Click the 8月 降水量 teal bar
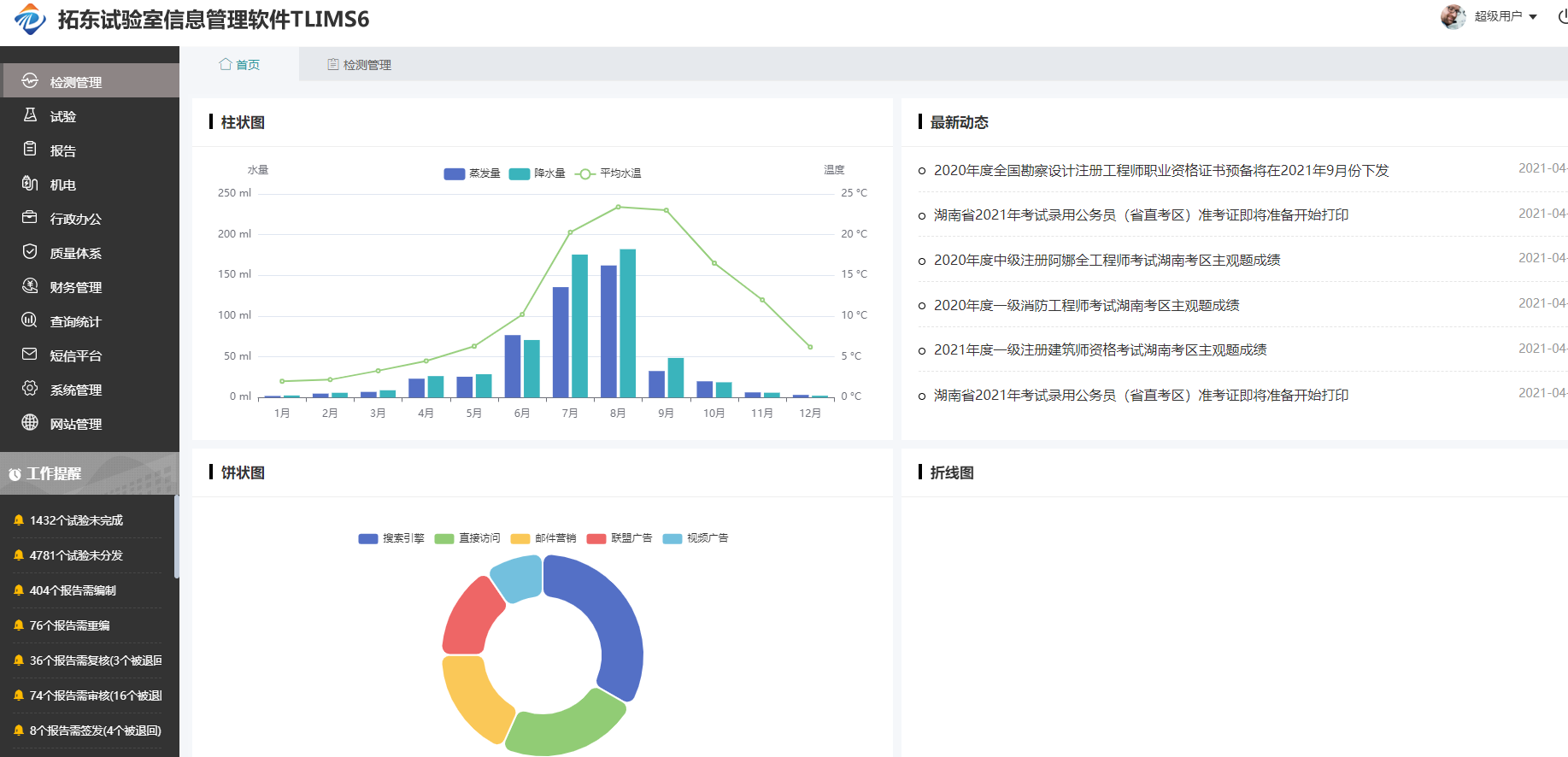 627,323
